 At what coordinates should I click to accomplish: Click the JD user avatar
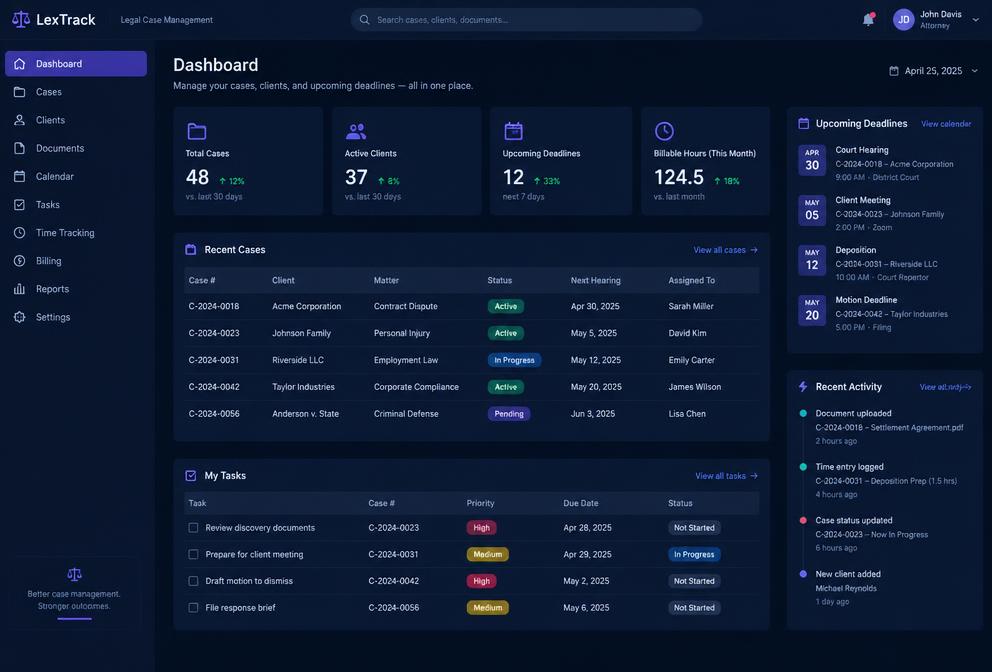point(903,20)
